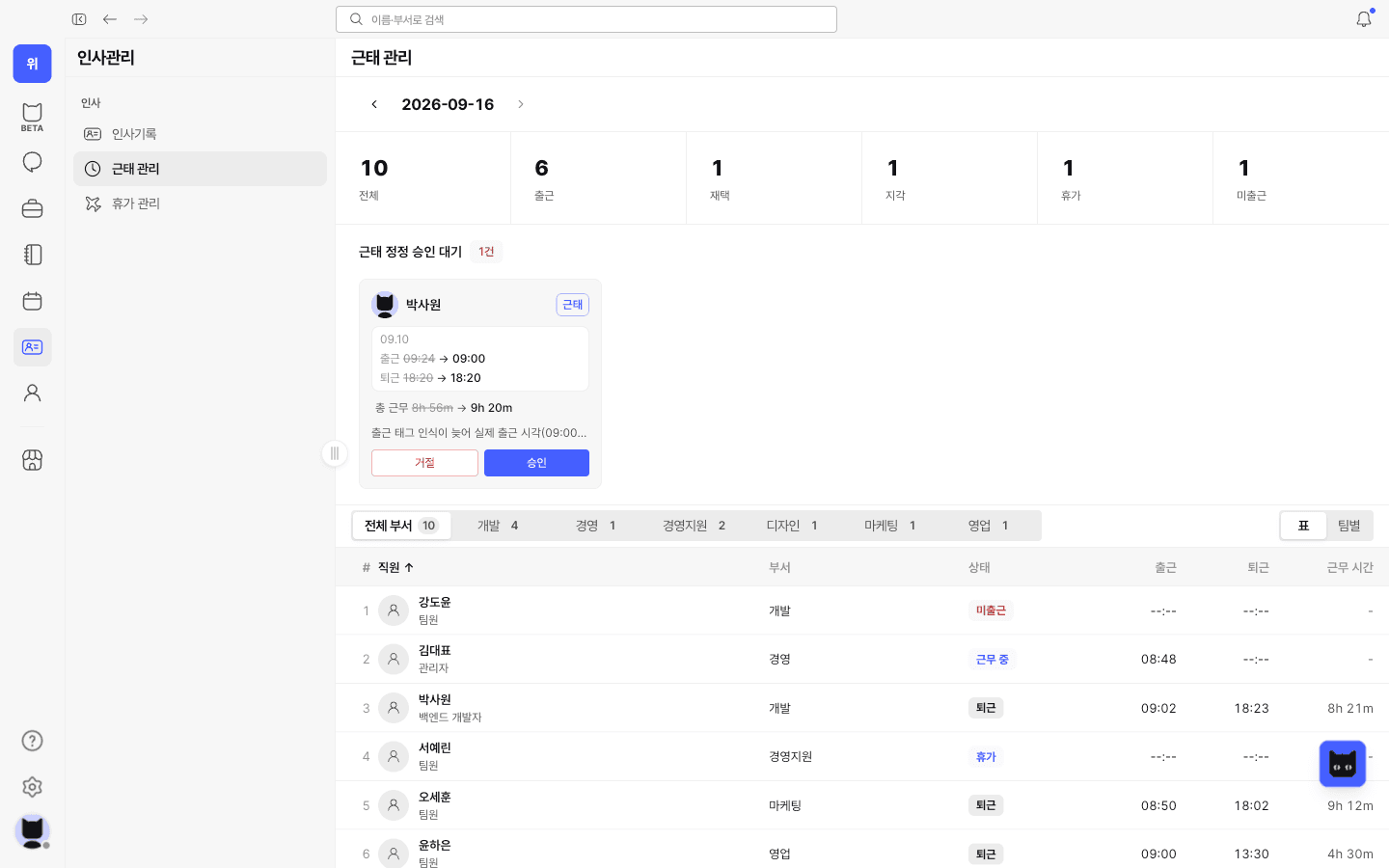Image resolution: width=1389 pixels, height=868 pixels.
Task: Go to next date chevron
Action: pos(521,104)
